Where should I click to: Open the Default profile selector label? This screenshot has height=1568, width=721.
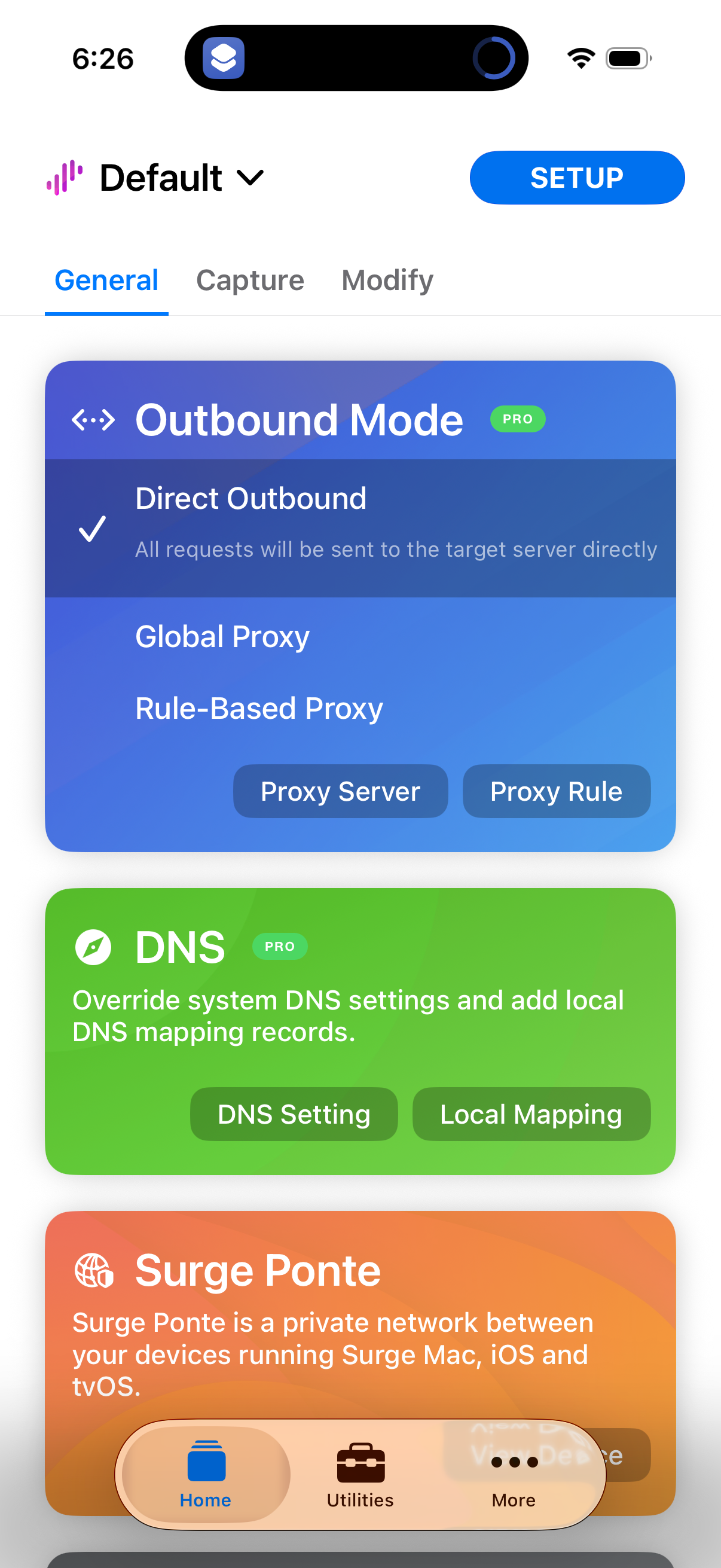coord(161,178)
